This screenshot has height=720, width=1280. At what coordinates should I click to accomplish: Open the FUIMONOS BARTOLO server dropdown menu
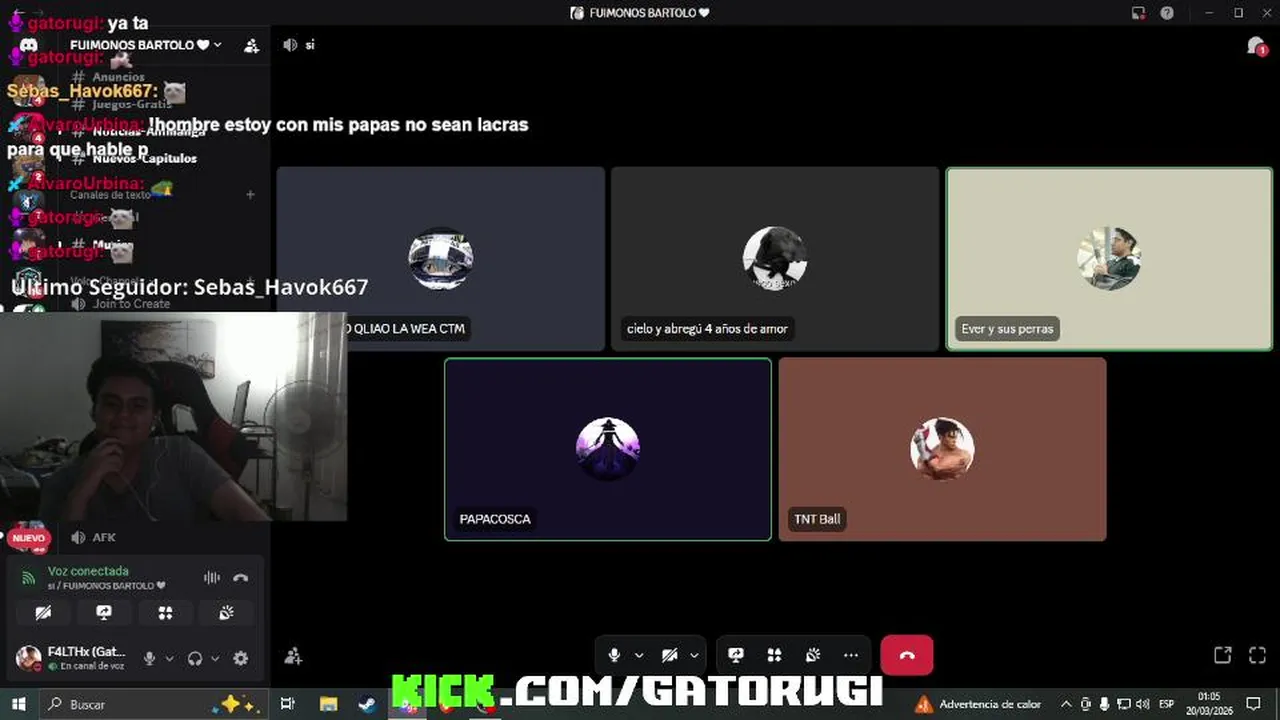coord(146,45)
